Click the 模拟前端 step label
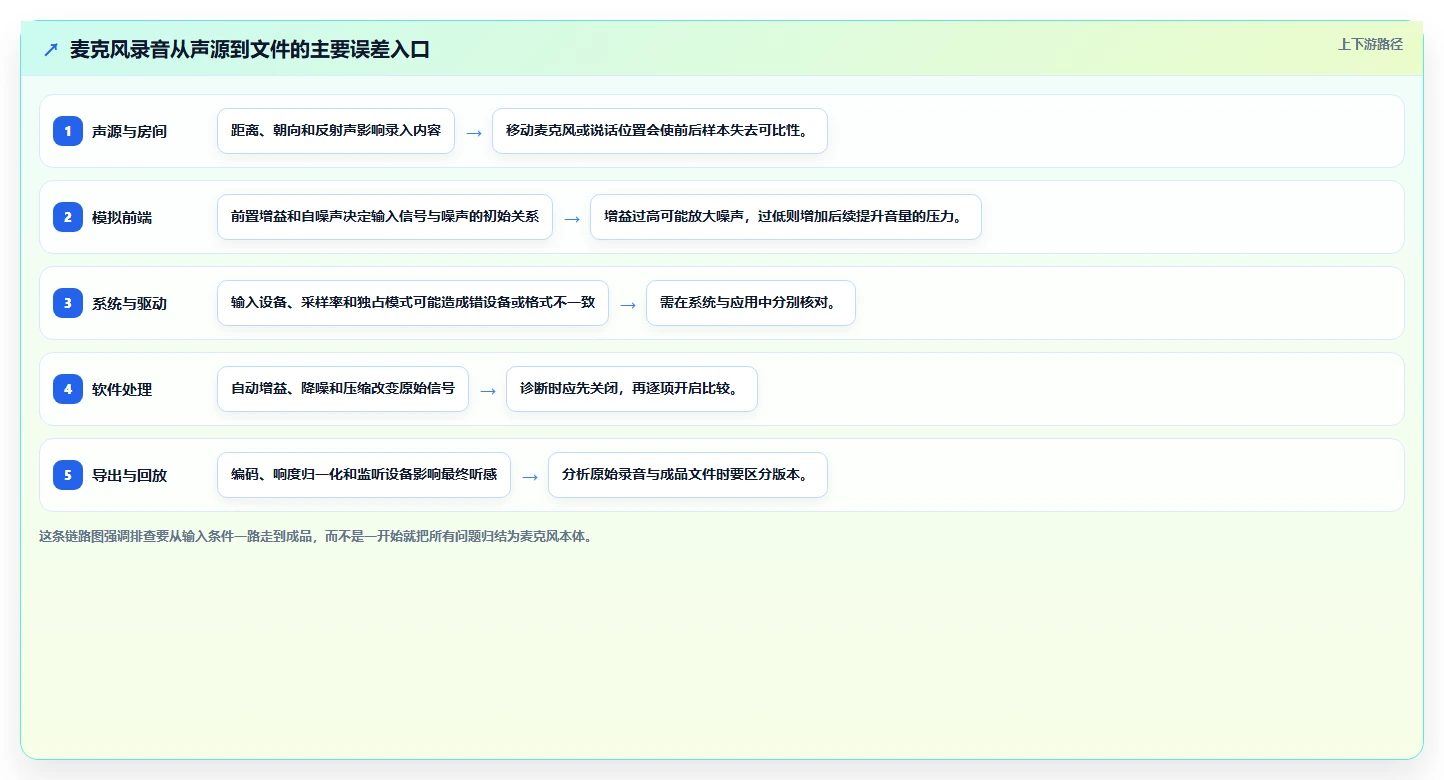Image resolution: width=1444 pixels, height=780 pixels. (x=122, y=218)
